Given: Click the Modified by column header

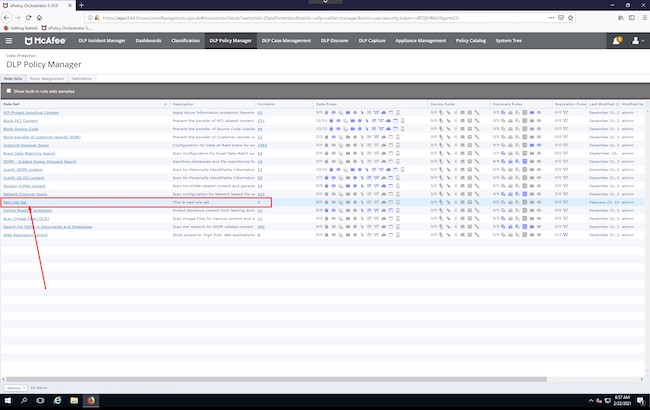Looking at the screenshot, I should coord(632,104).
